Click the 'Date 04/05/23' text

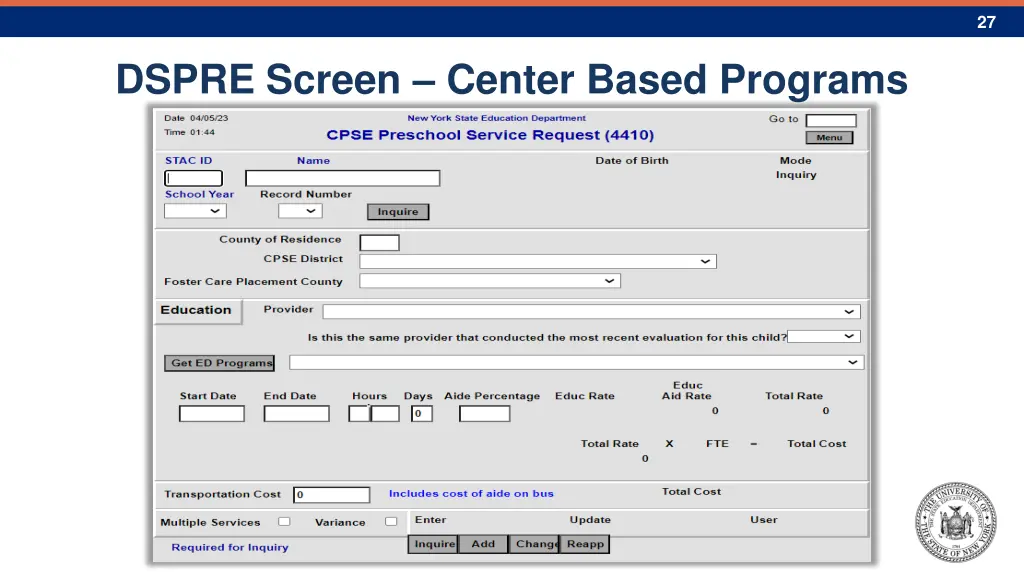pos(196,118)
